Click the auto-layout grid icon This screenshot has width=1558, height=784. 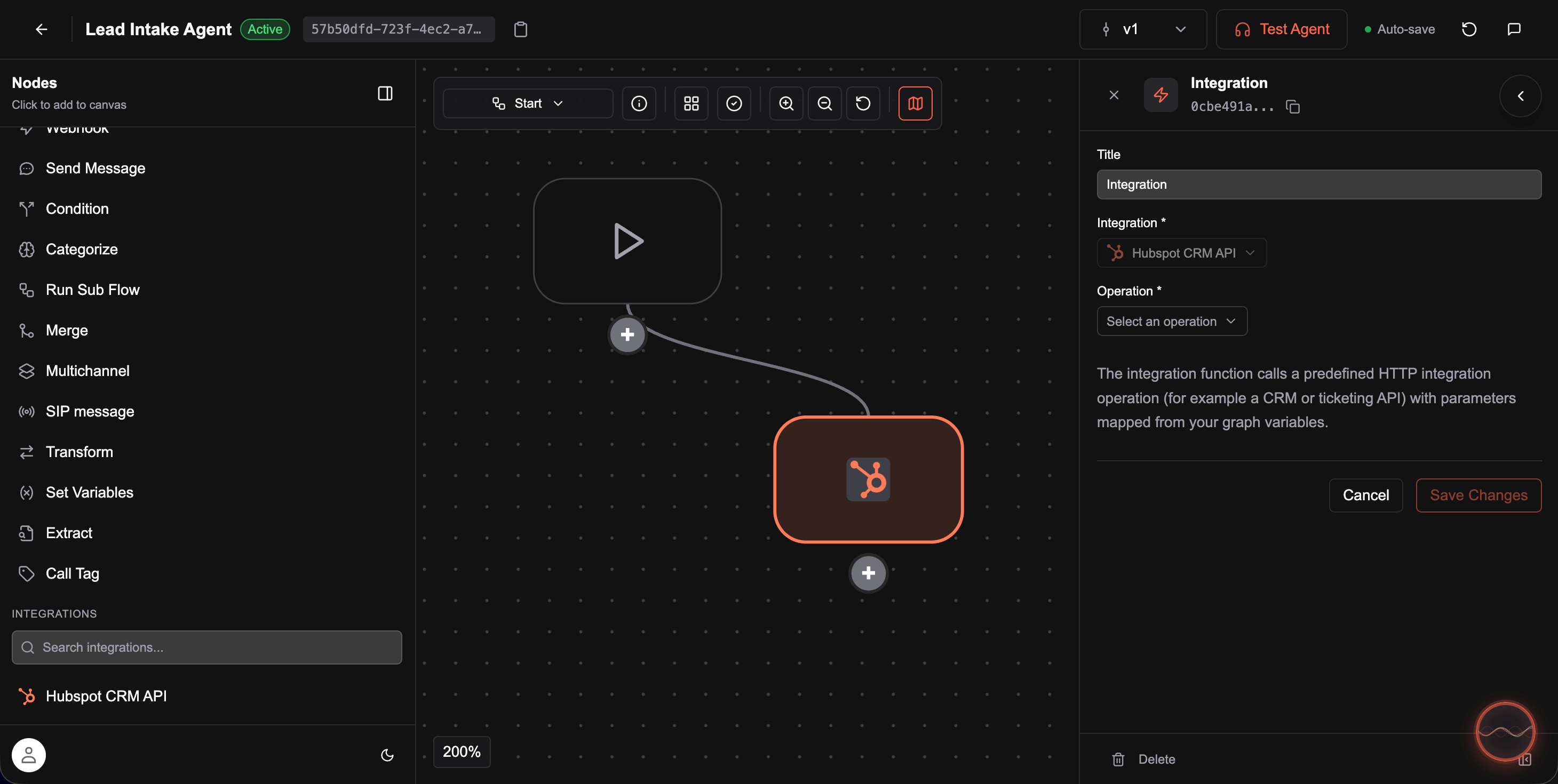pyautogui.click(x=691, y=103)
